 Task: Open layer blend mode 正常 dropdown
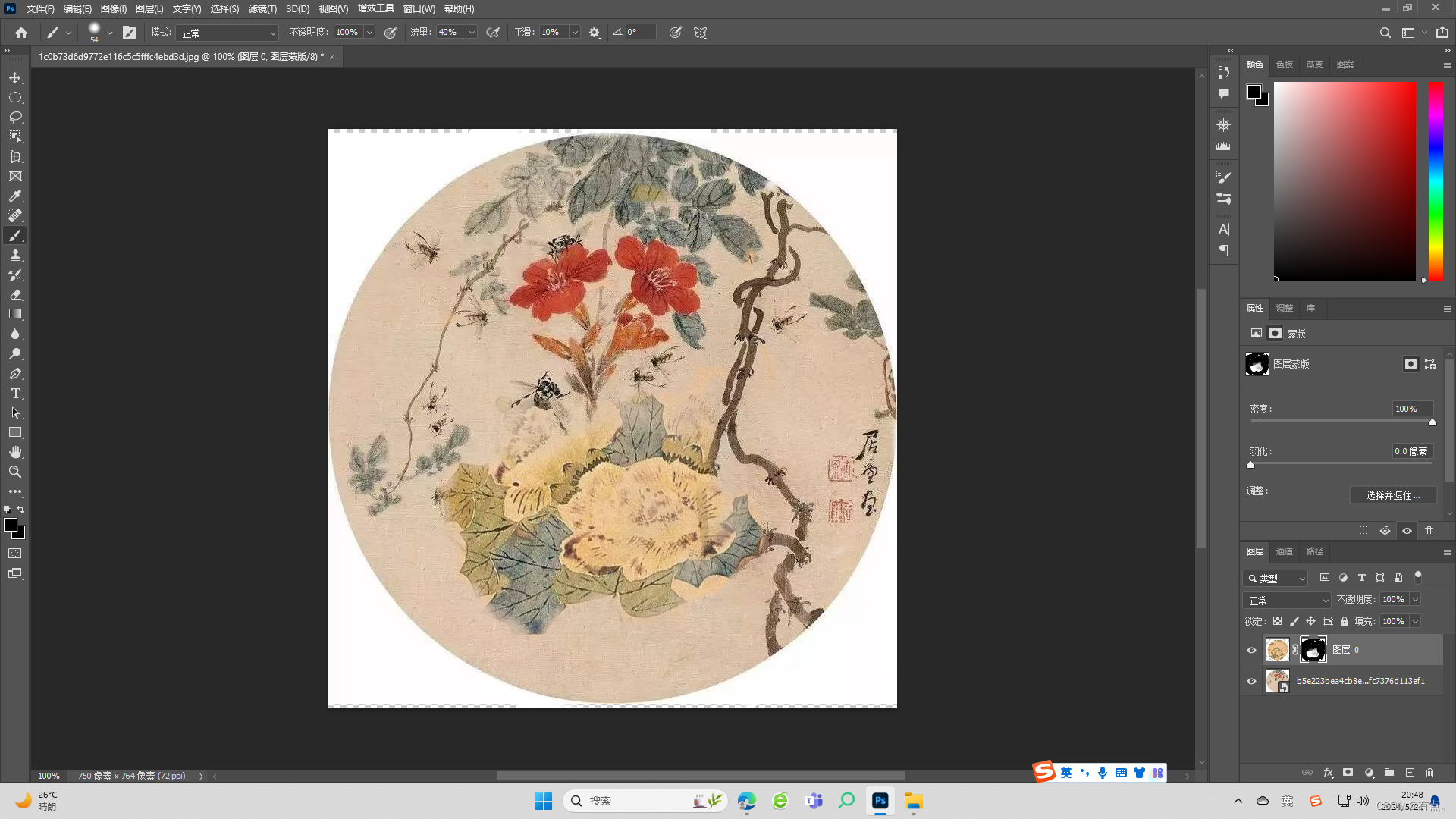pyautogui.click(x=1287, y=600)
